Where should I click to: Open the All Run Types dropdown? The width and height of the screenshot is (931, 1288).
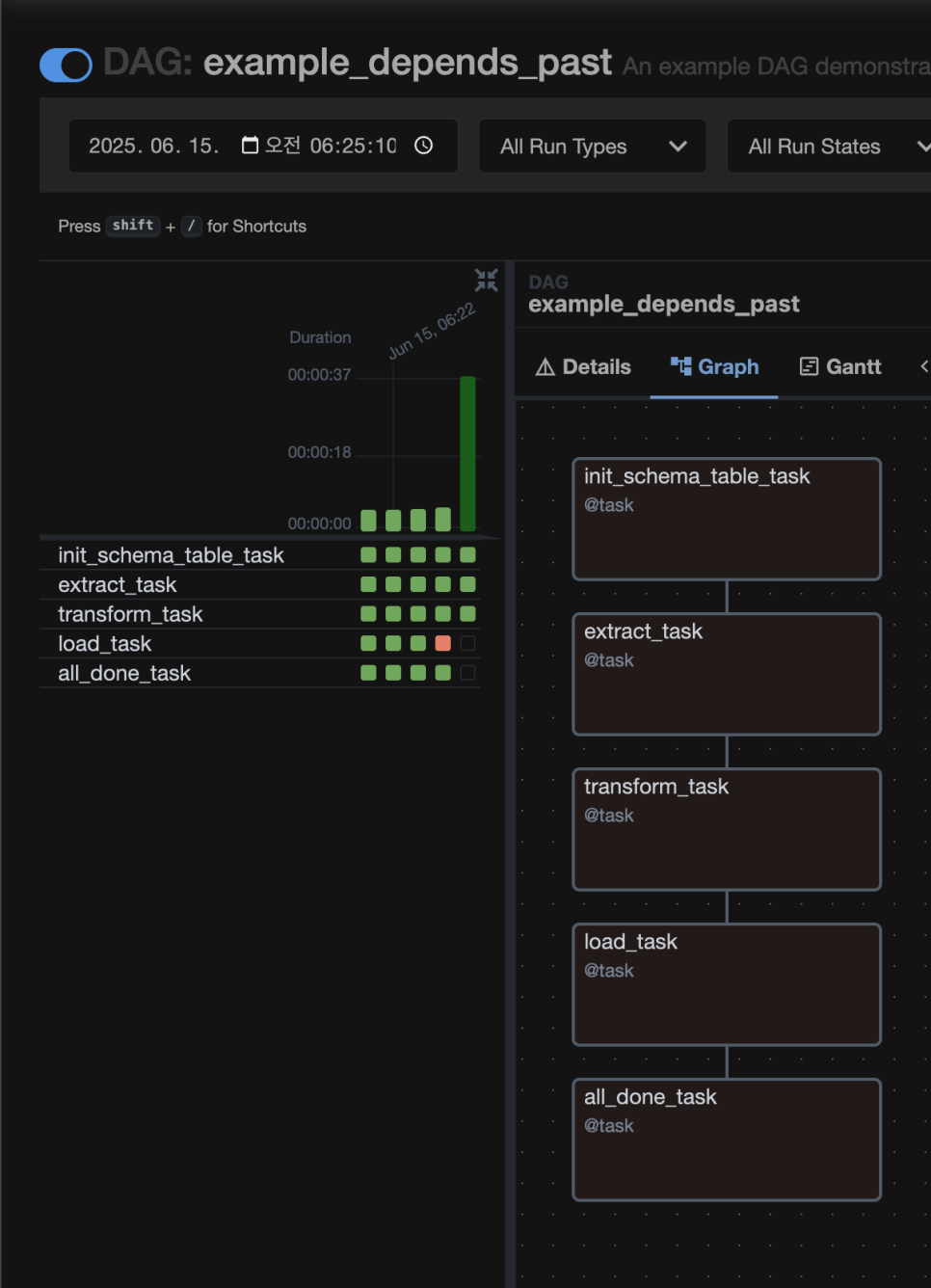593,147
